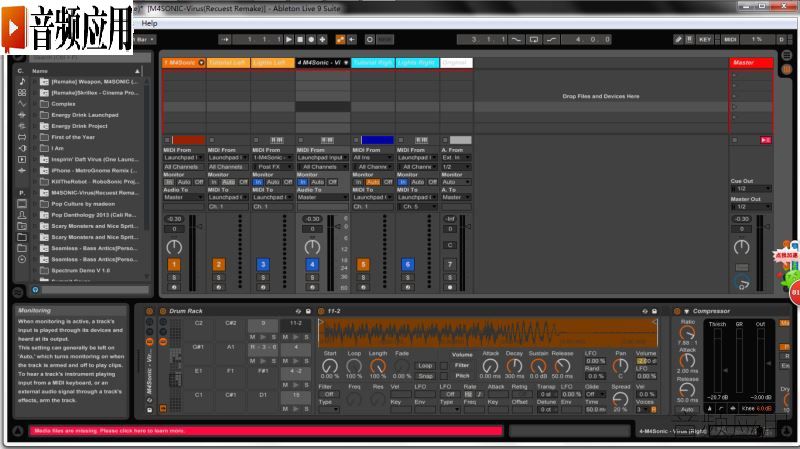Toggle track 4 activator button
The width and height of the screenshot is (800, 449).
312,264
